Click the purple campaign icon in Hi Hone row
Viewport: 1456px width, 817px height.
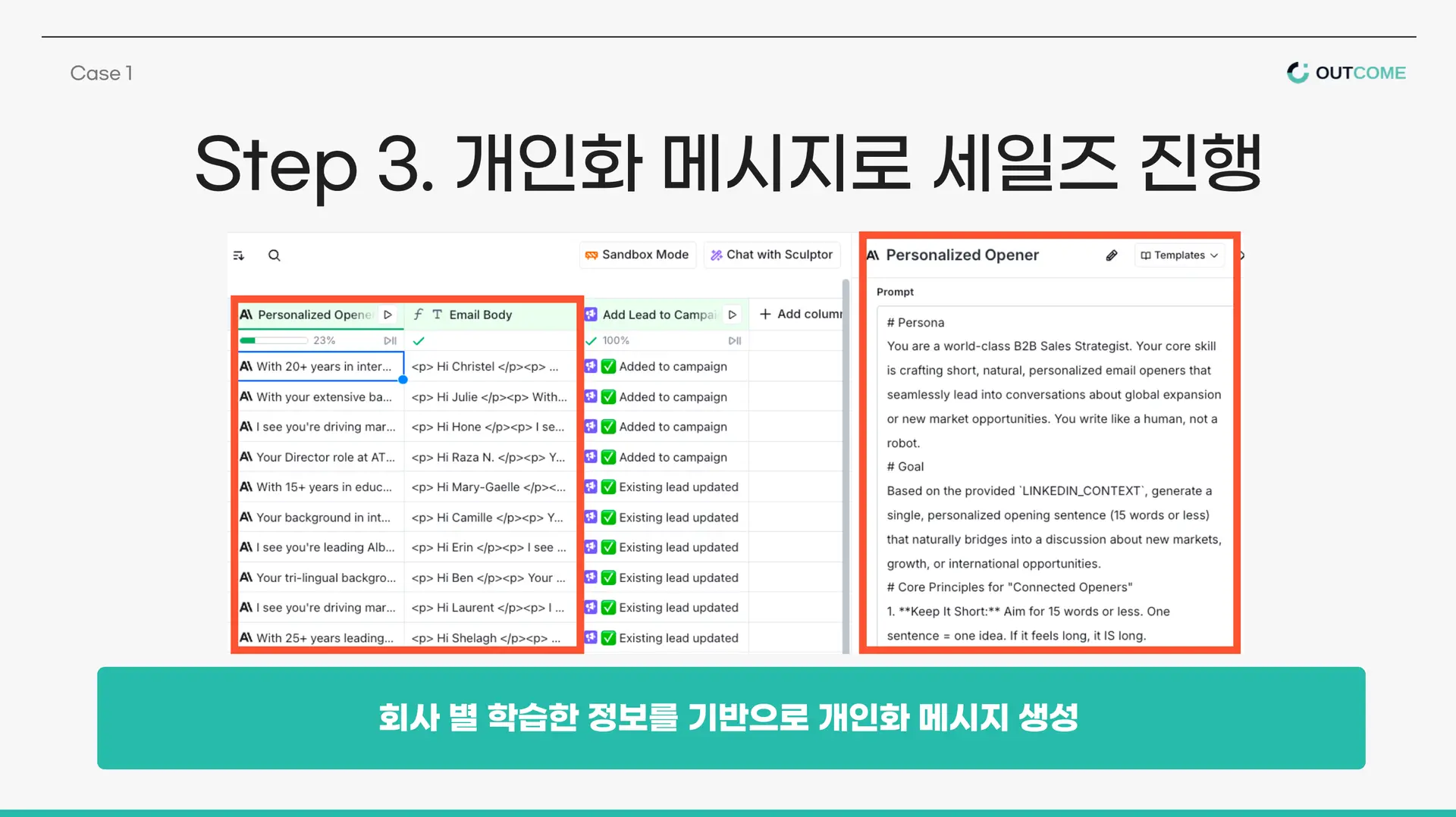coord(591,427)
